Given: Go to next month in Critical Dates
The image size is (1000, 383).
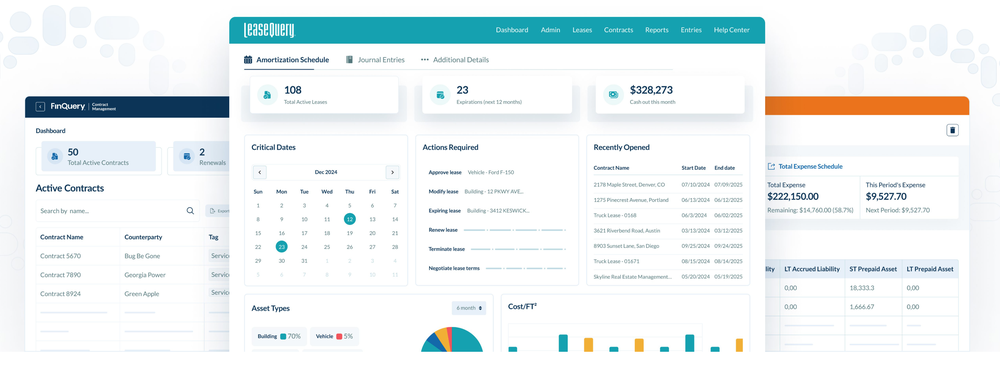Looking at the screenshot, I should [x=393, y=172].
